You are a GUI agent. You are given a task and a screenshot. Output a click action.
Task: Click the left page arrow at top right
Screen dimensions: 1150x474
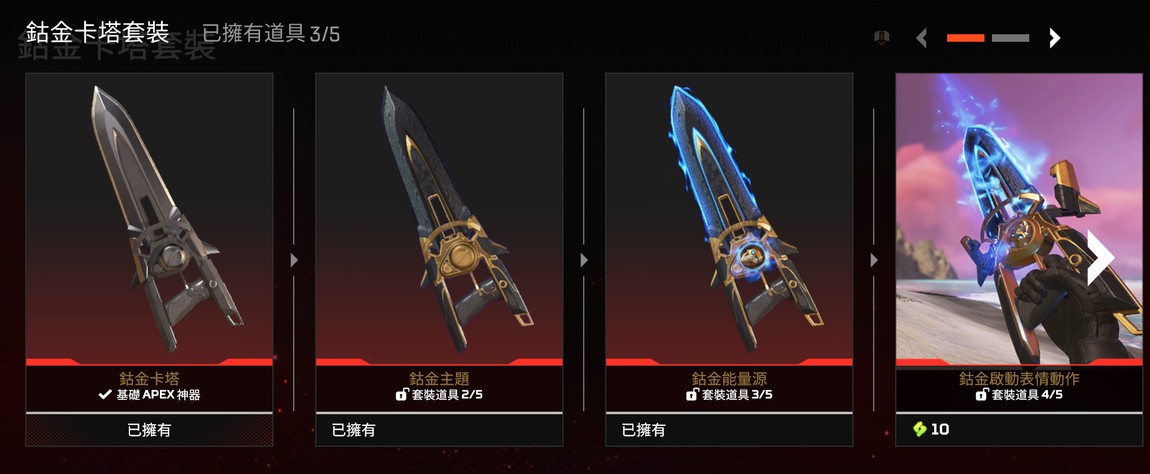tap(922, 38)
